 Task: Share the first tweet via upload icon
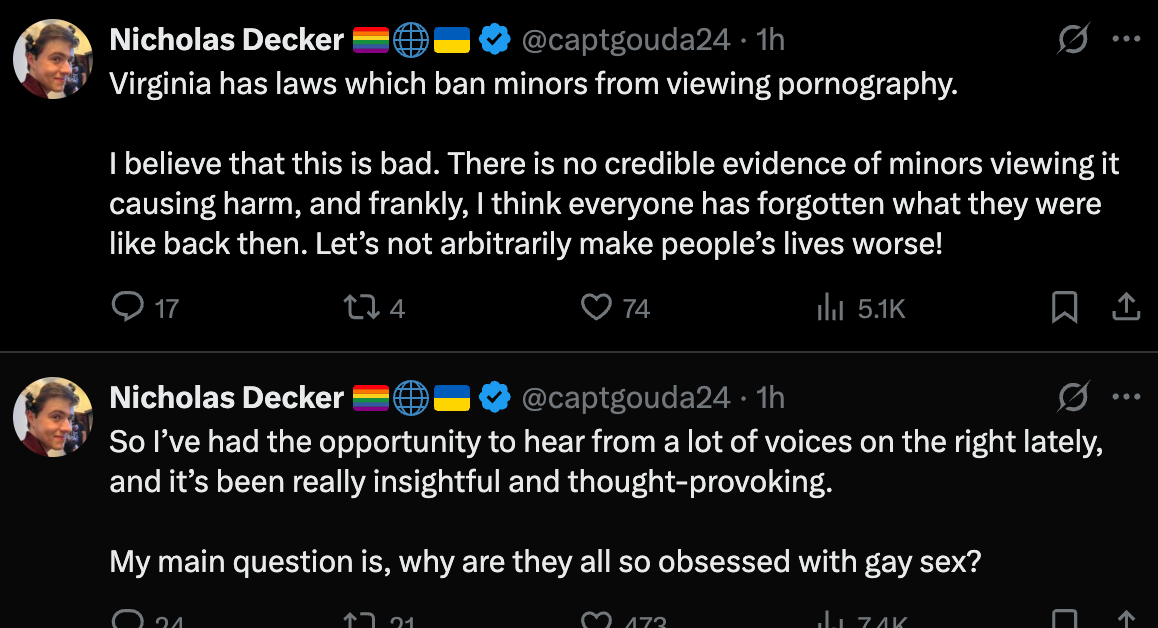[1126, 307]
